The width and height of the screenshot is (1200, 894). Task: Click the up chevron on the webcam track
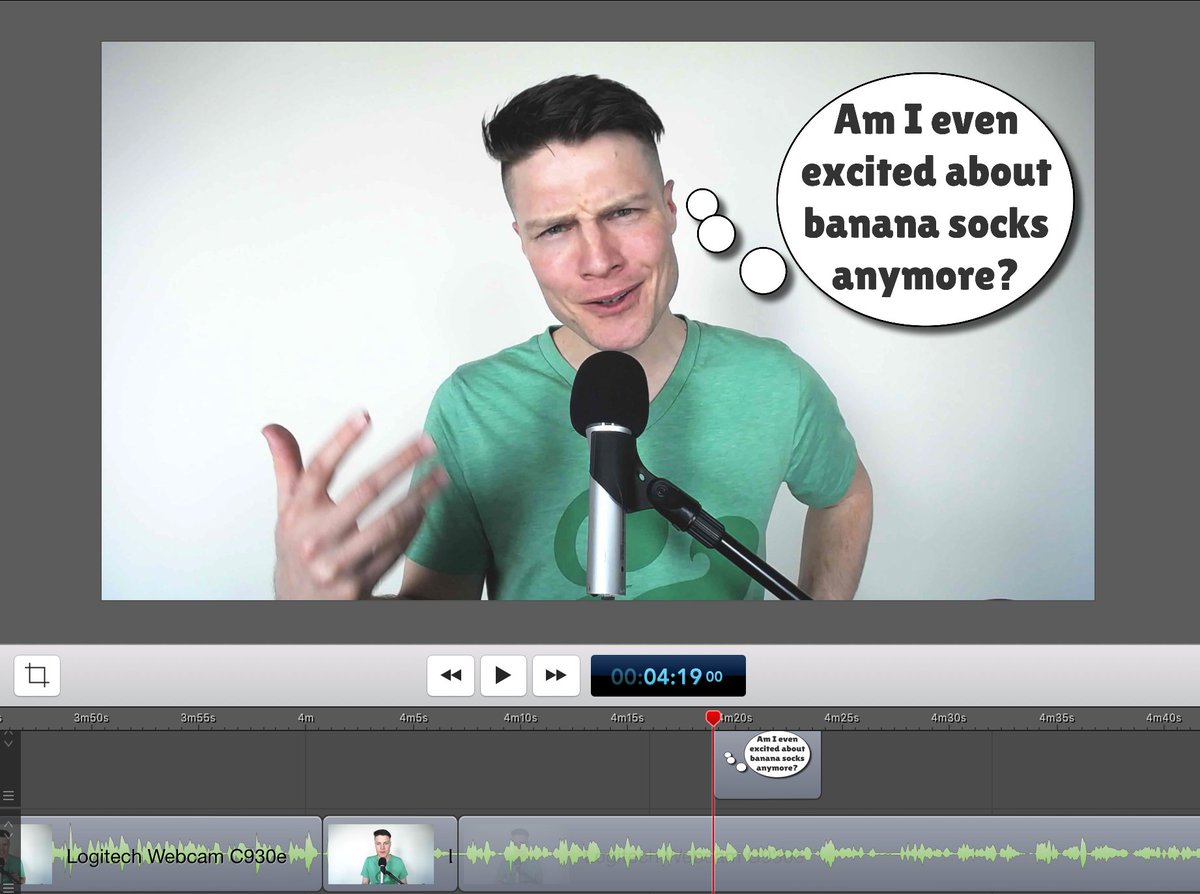[x=8, y=824]
